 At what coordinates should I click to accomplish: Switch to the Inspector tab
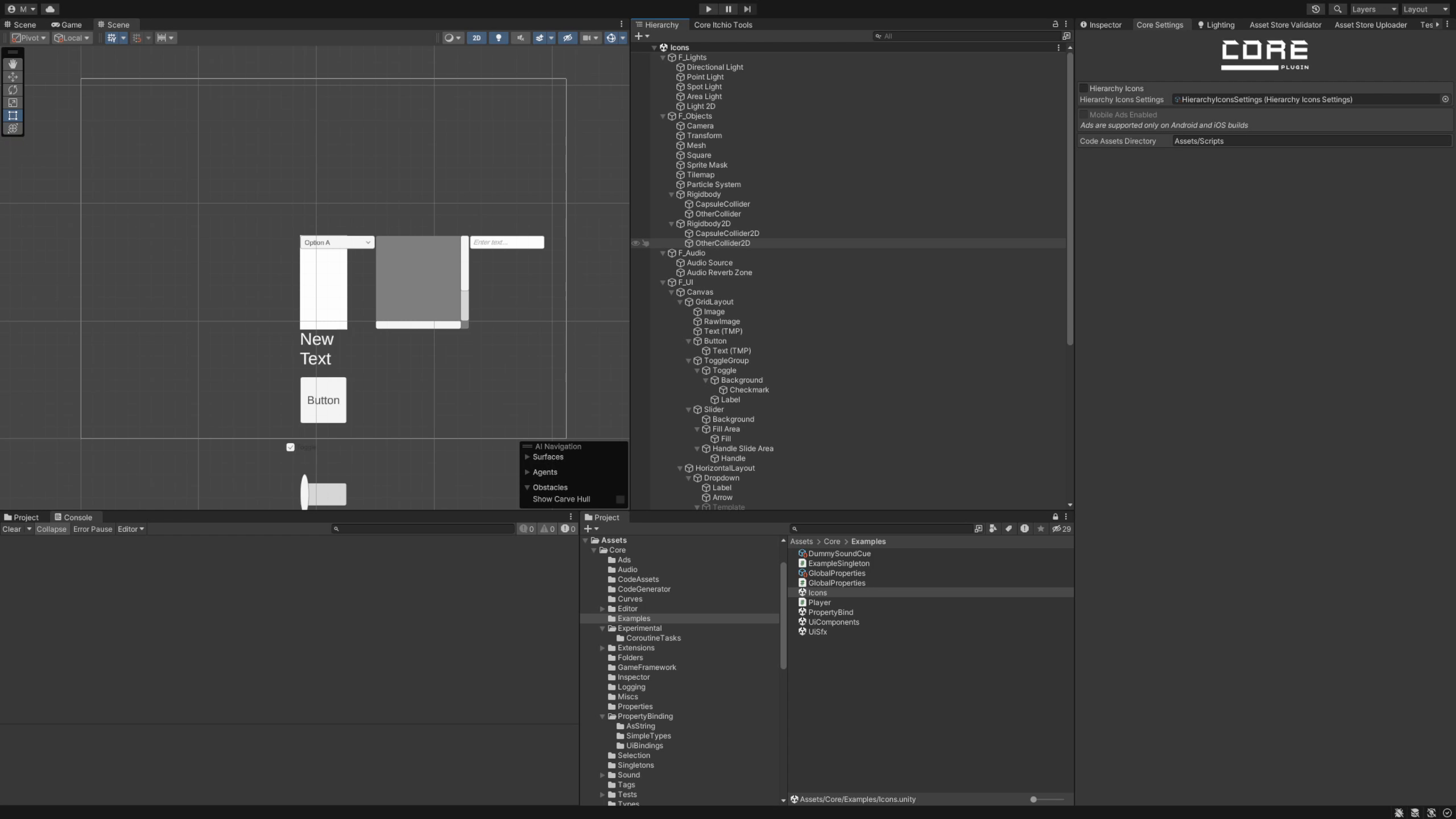[1101, 25]
